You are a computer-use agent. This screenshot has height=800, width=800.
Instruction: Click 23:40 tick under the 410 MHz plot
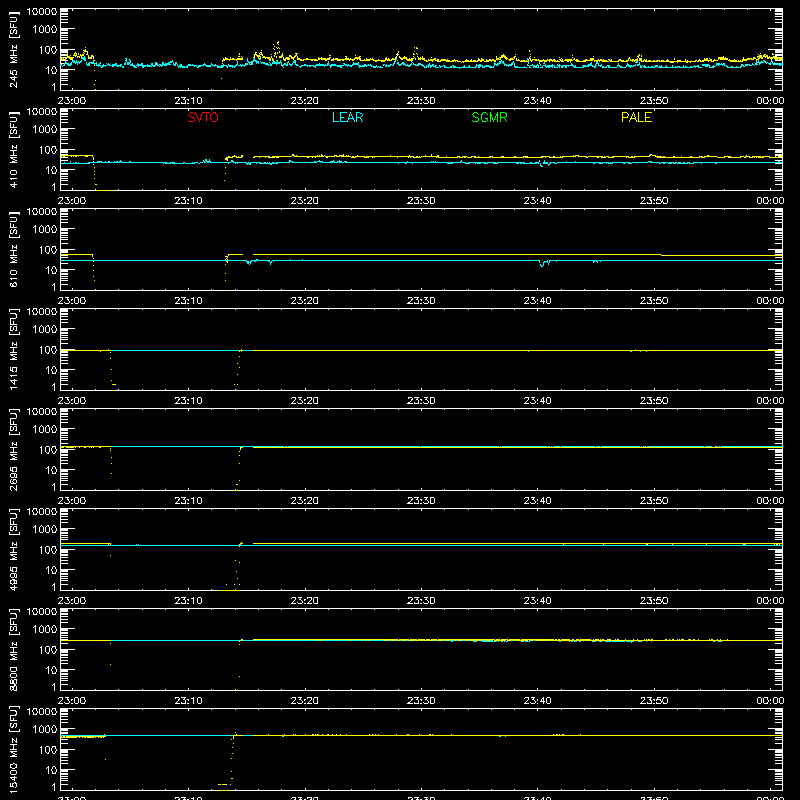tap(537, 201)
